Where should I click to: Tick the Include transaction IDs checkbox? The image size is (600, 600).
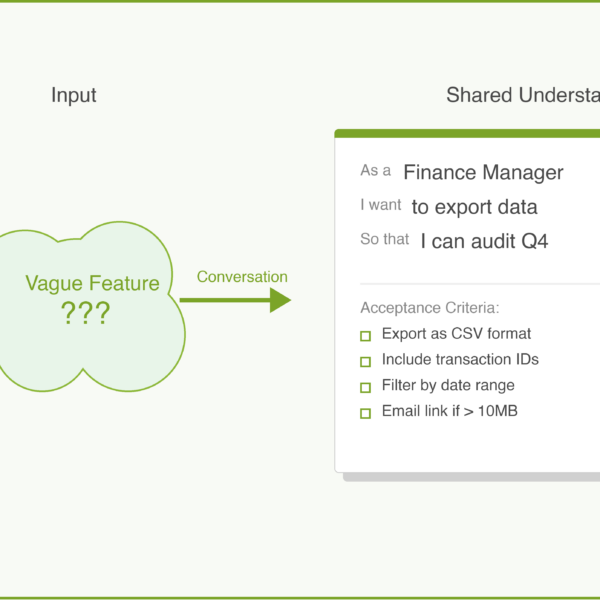coord(365,360)
